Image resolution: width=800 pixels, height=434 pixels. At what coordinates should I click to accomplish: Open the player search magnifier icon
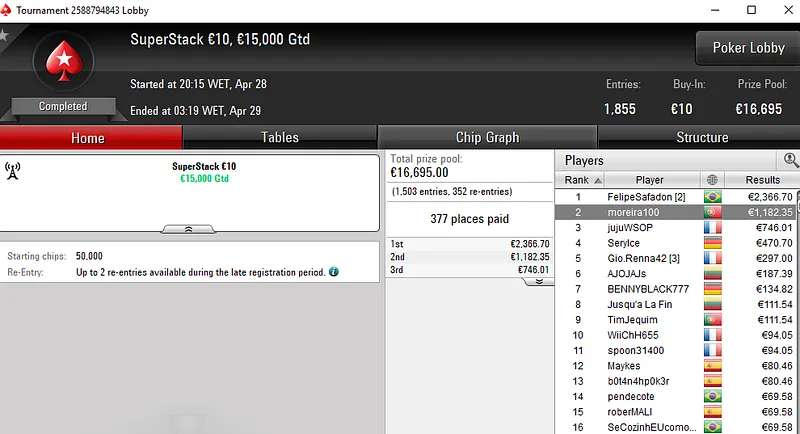[x=790, y=160]
